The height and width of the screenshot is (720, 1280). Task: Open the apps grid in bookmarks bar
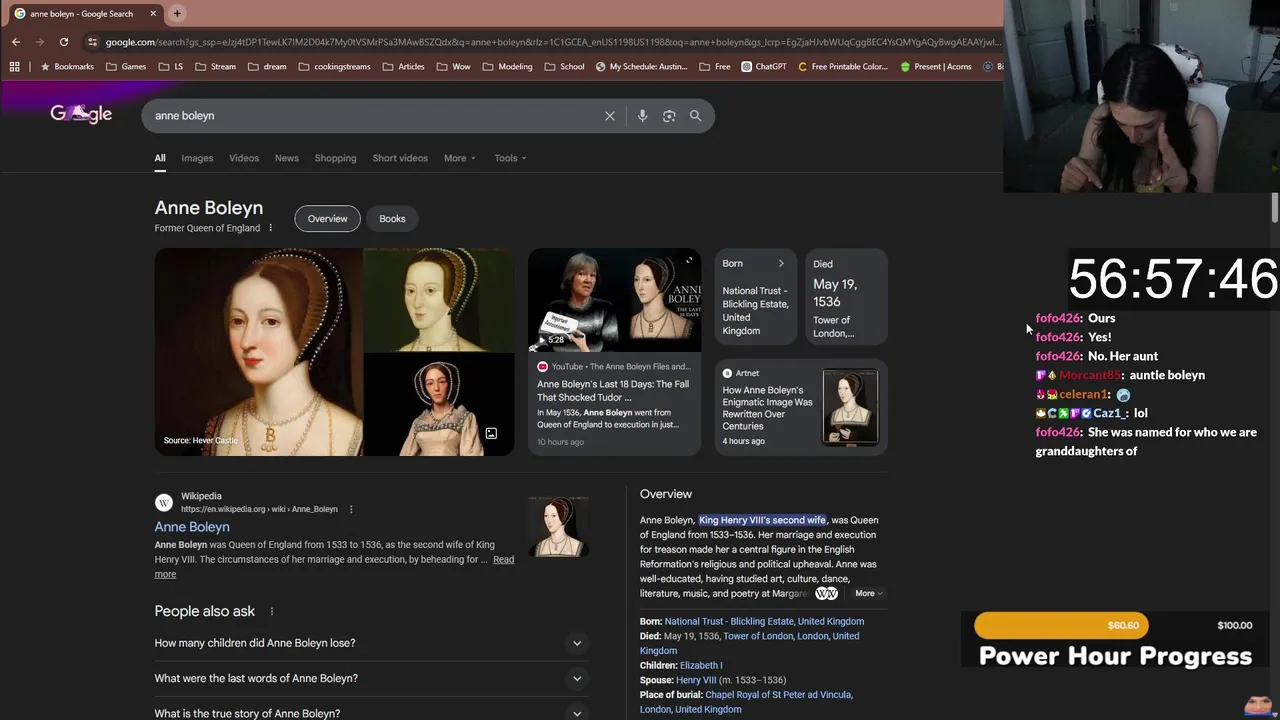tap(14, 67)
